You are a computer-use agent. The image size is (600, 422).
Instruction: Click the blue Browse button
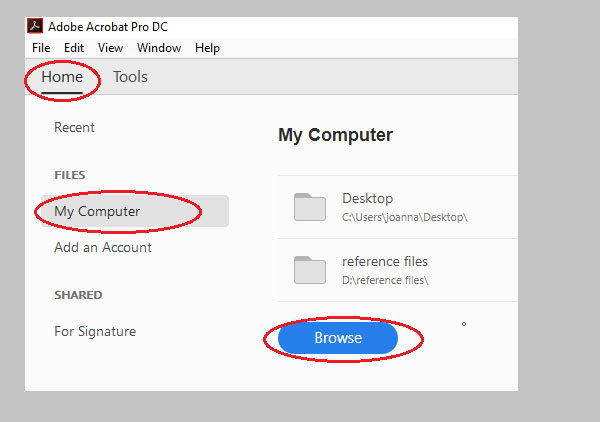pos(338,338)
